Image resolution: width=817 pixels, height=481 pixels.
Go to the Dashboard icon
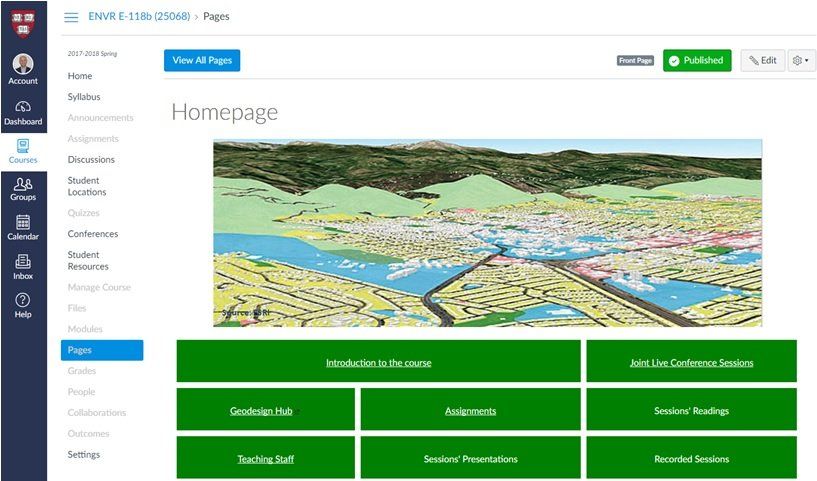(23, 112)
